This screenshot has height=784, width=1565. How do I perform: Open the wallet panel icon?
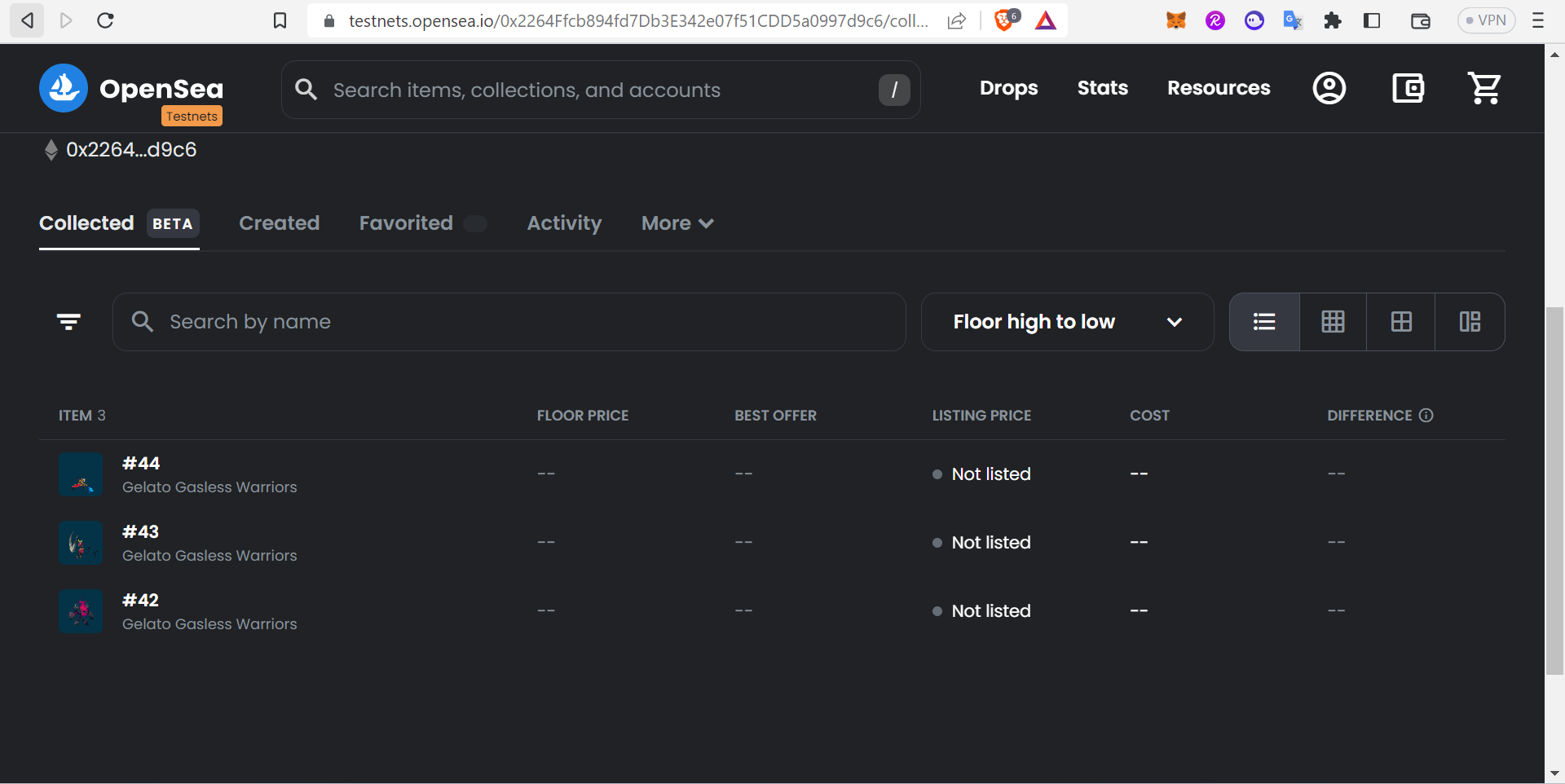1408,88
